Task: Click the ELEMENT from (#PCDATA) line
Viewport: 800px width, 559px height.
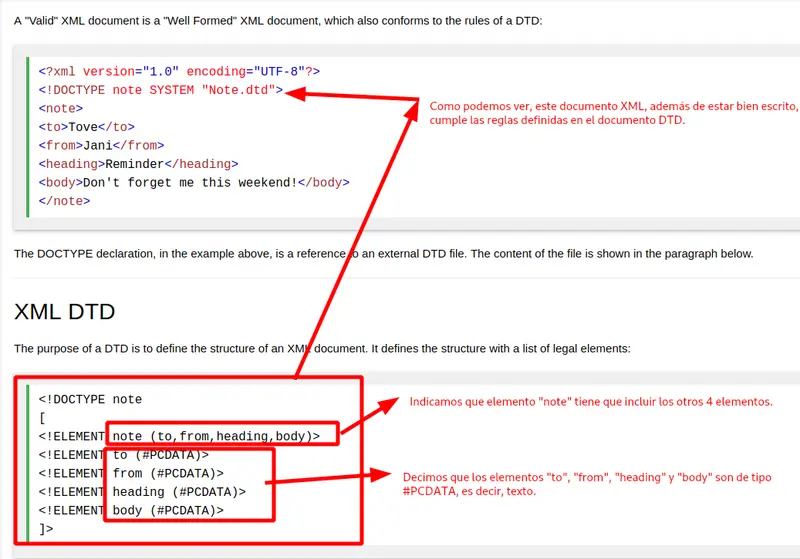Action: [131, 473]
